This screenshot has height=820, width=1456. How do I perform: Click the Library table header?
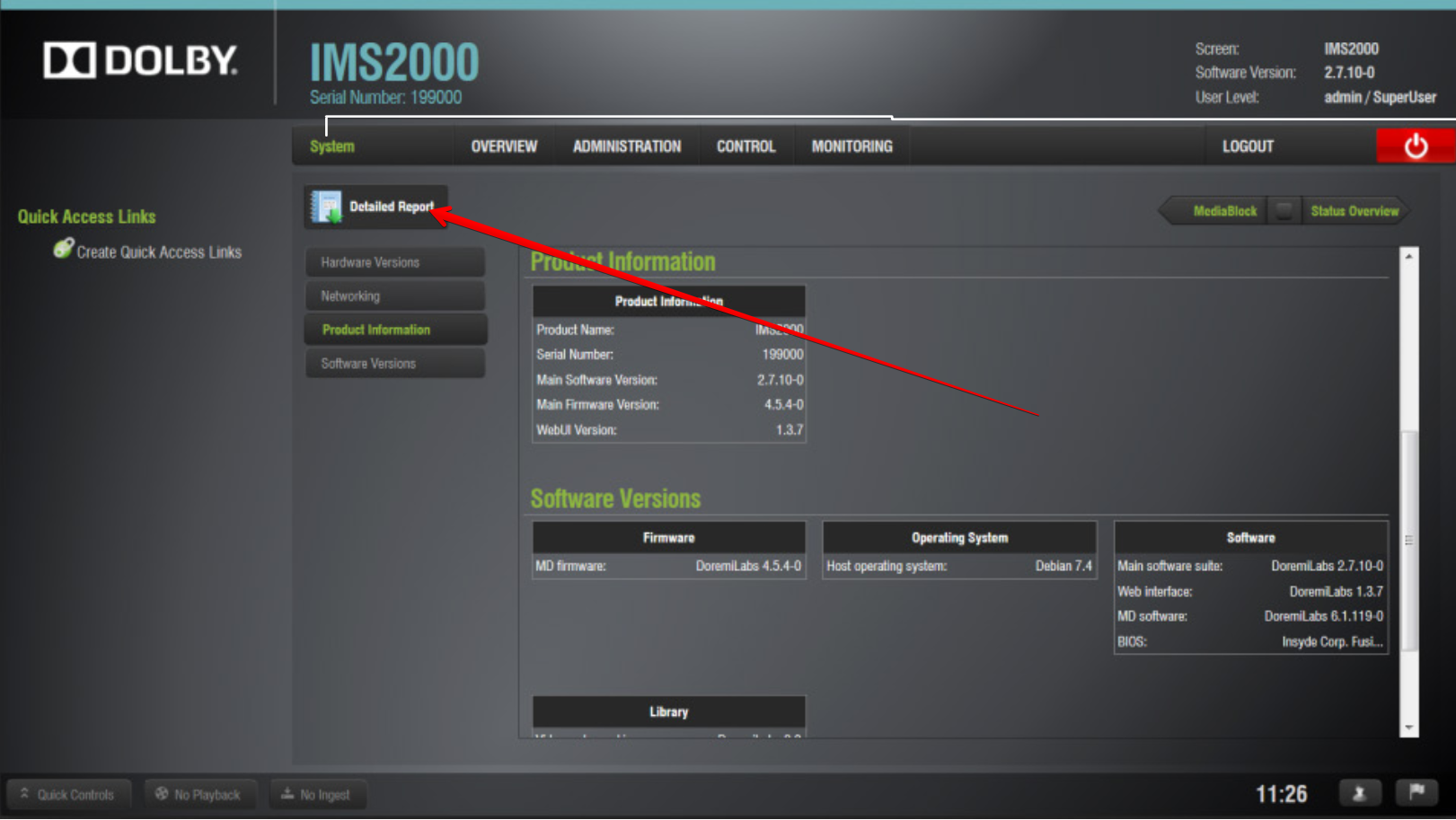[669, 711]
